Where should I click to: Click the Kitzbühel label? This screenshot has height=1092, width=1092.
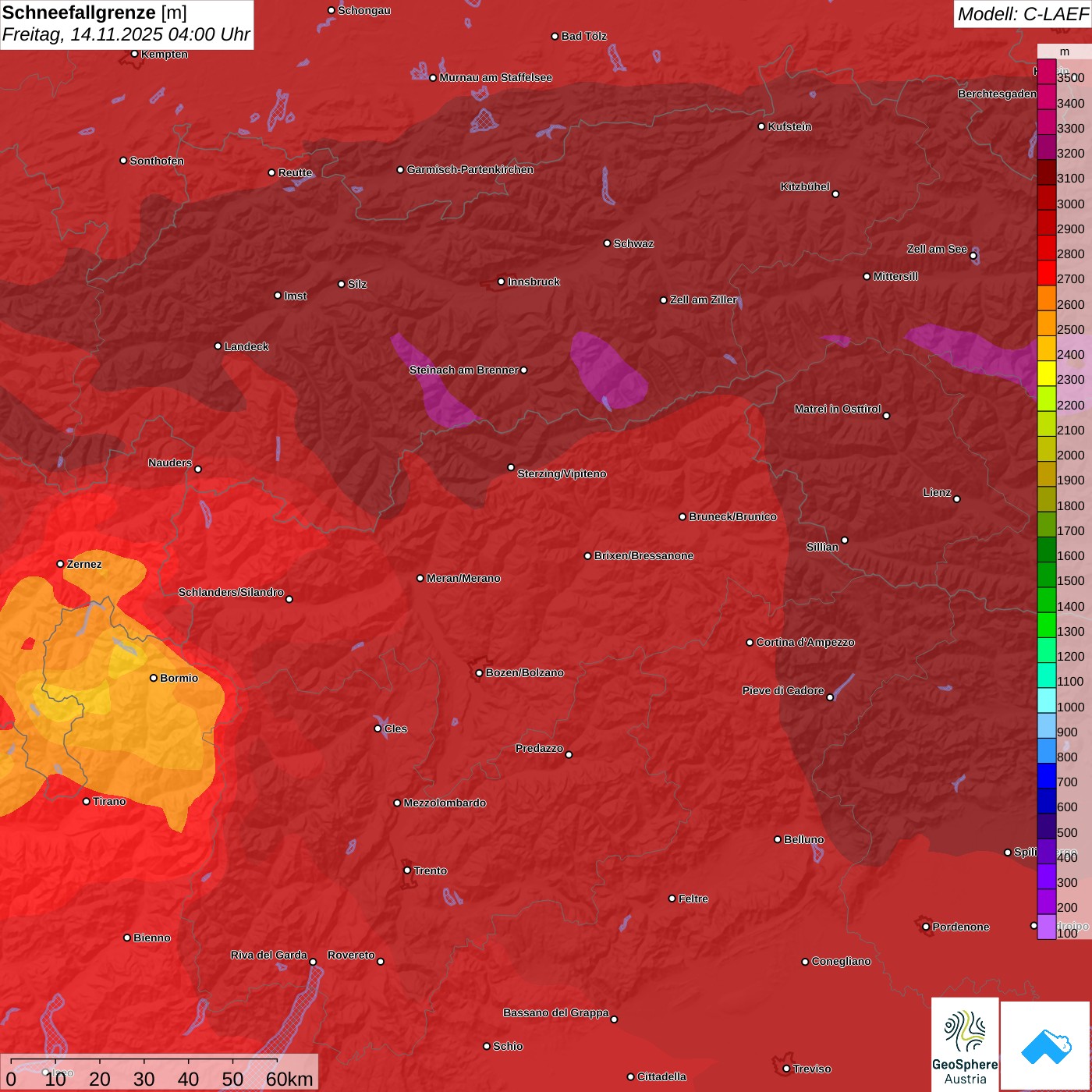805,187
